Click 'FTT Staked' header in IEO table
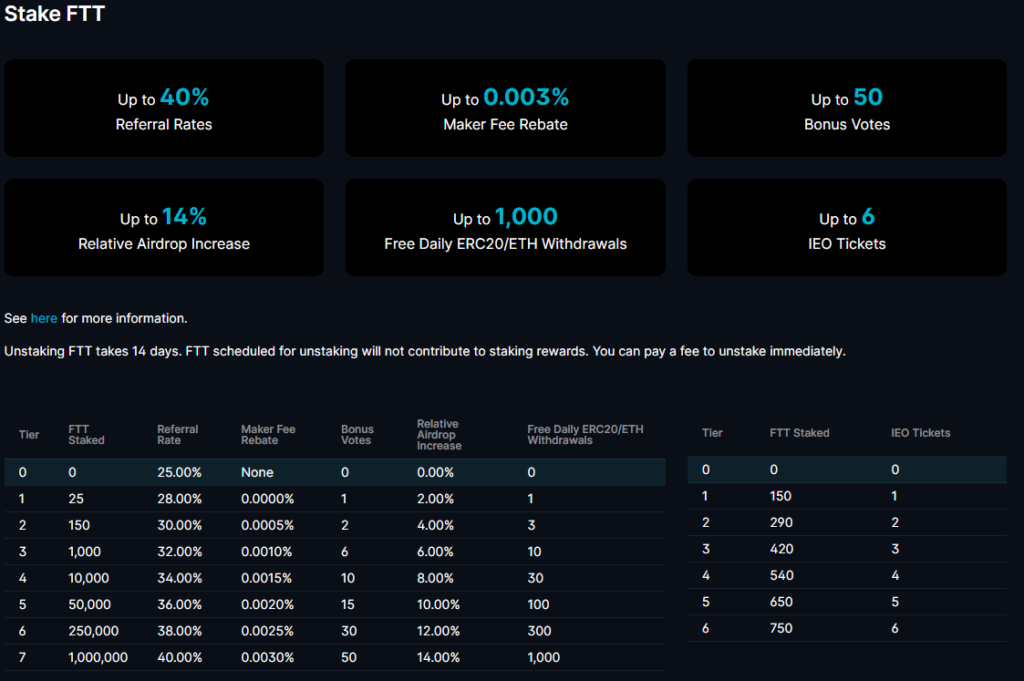 [799, 433]
